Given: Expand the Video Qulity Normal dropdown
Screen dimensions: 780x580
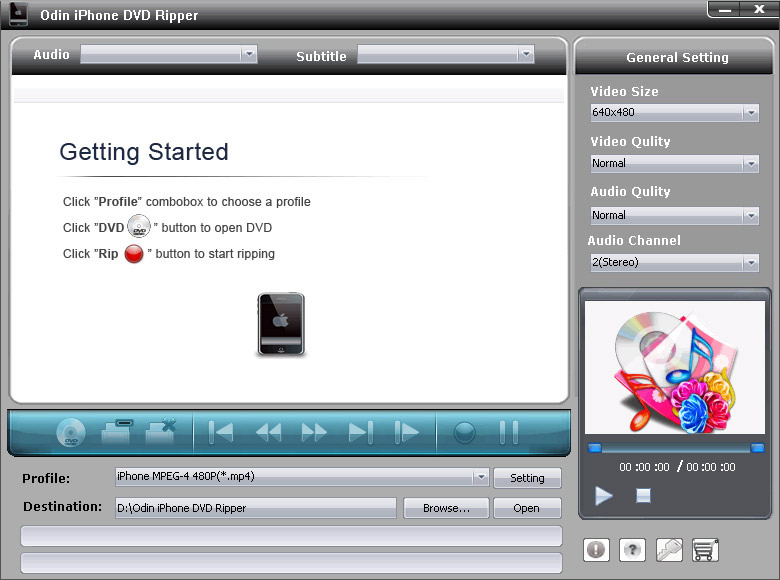Looking at the screenshot, I should click(675, 164).
